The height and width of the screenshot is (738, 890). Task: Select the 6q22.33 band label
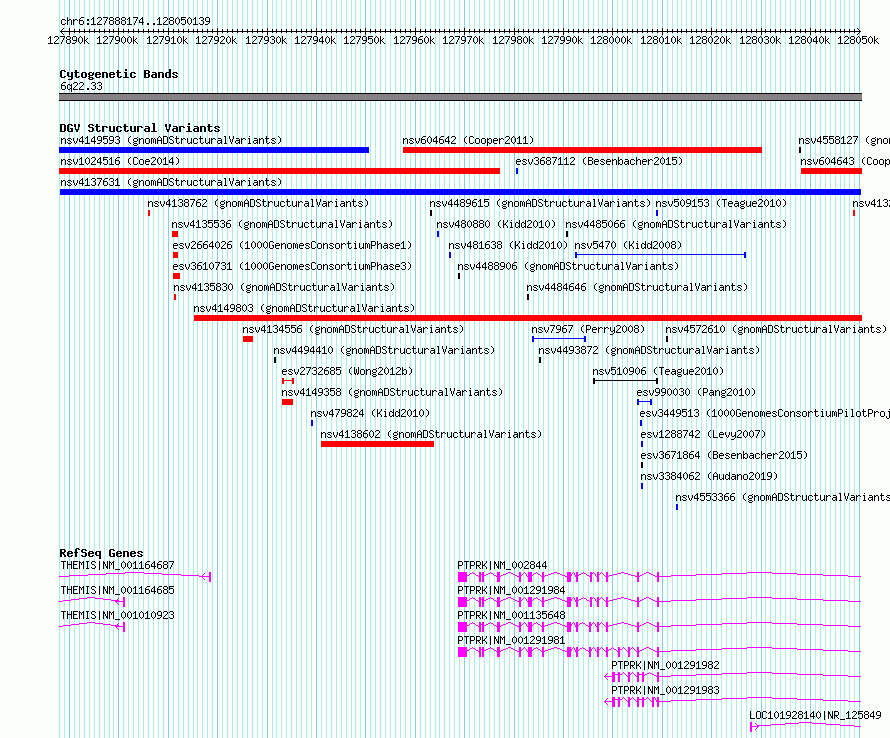tap(81, 86)
